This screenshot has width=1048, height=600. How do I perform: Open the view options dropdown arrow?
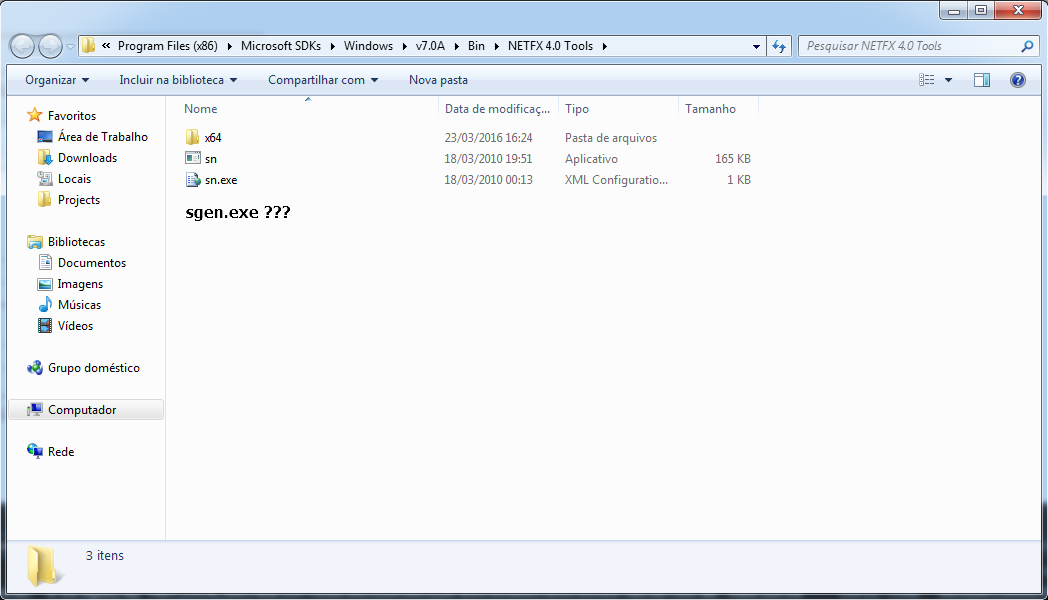[x=948, y=80]
